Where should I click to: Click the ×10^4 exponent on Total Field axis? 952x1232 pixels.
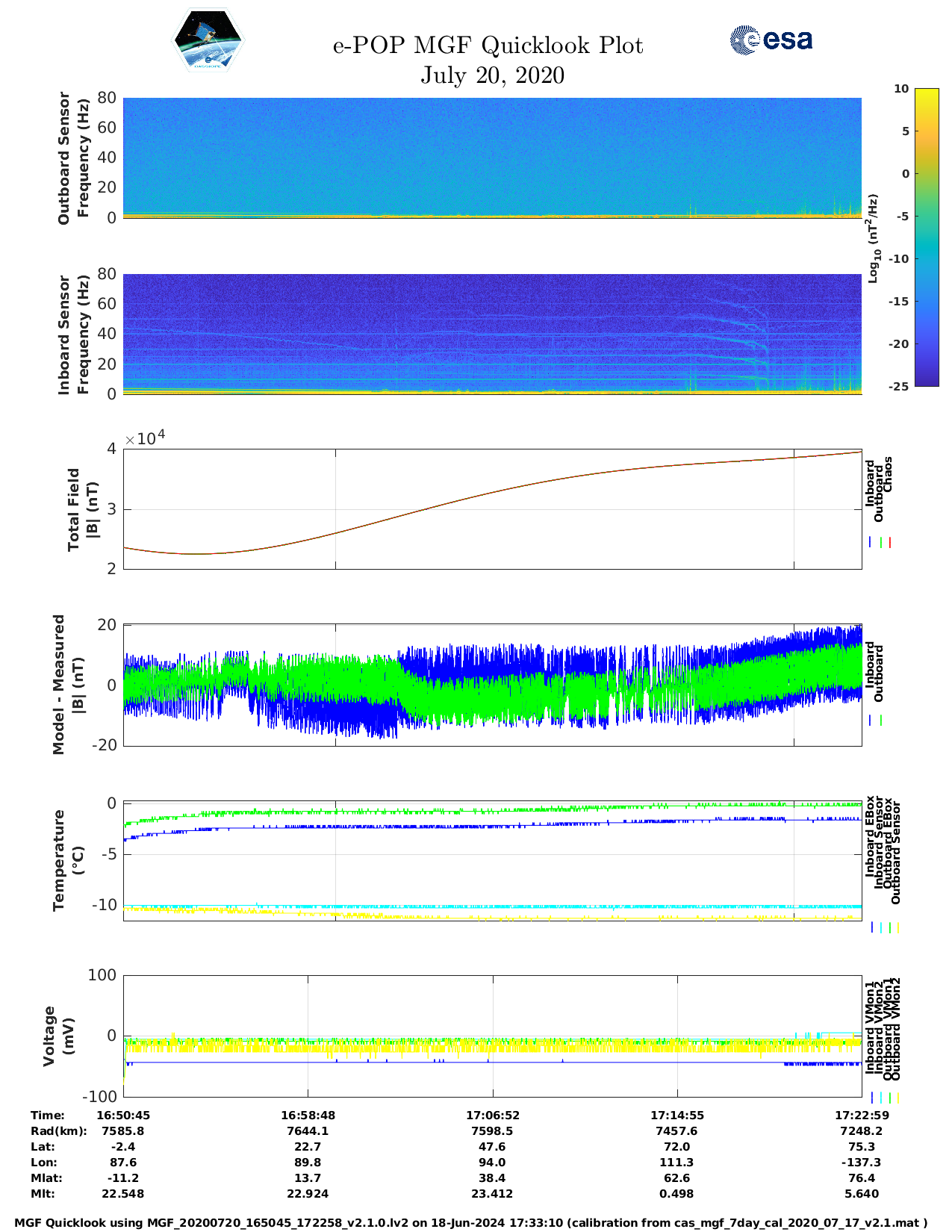coord(145,438)
